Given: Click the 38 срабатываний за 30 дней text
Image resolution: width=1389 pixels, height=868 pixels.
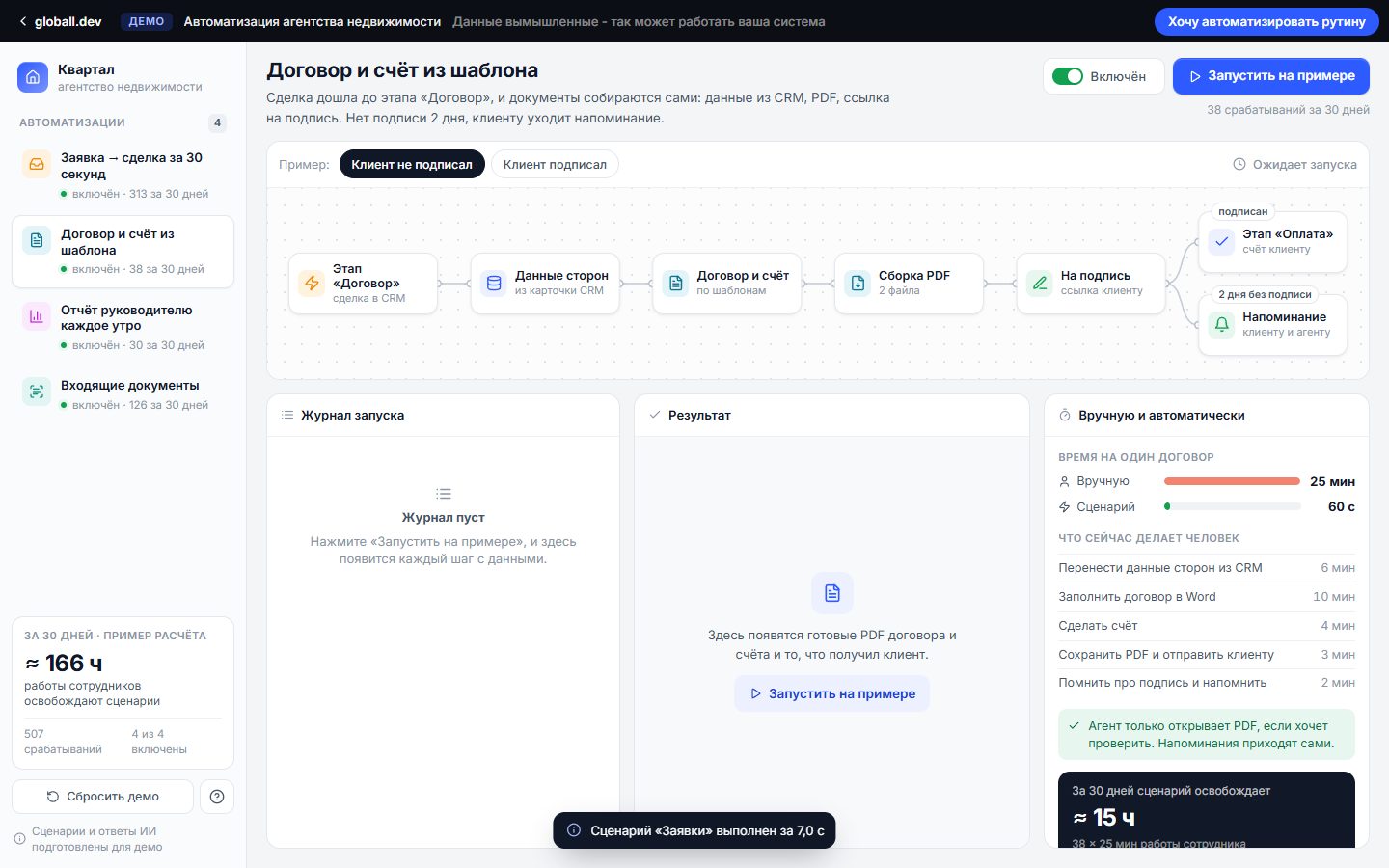Looking at the screenshot, I should pos(1288,110).
